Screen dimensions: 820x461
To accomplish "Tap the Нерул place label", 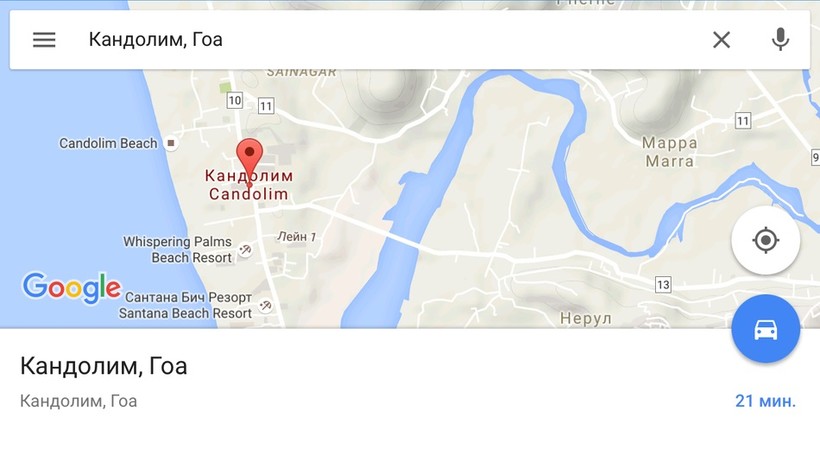I will tap(586, 318).
